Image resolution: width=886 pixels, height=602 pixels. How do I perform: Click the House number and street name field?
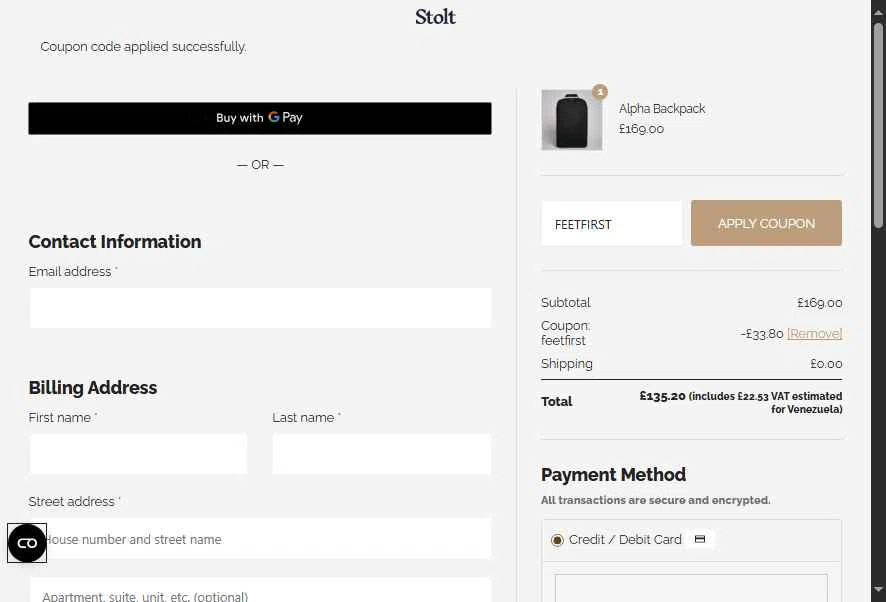pos(260,539)
